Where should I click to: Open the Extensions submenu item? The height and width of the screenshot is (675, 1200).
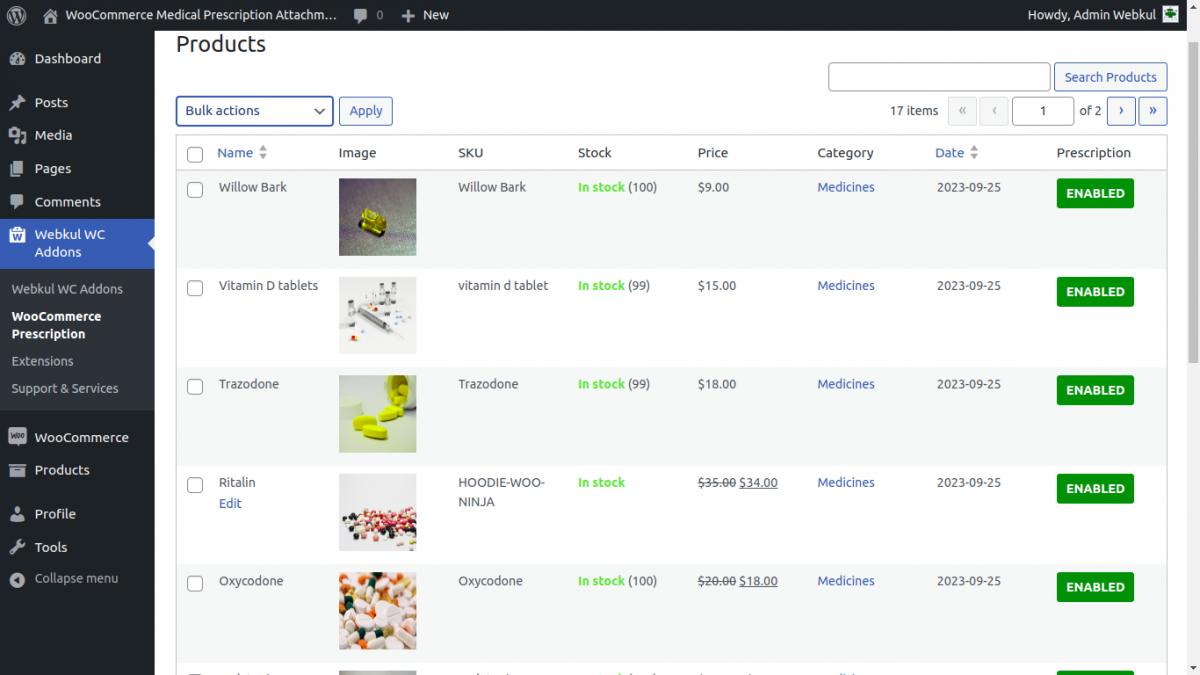(x=43, y=361)
